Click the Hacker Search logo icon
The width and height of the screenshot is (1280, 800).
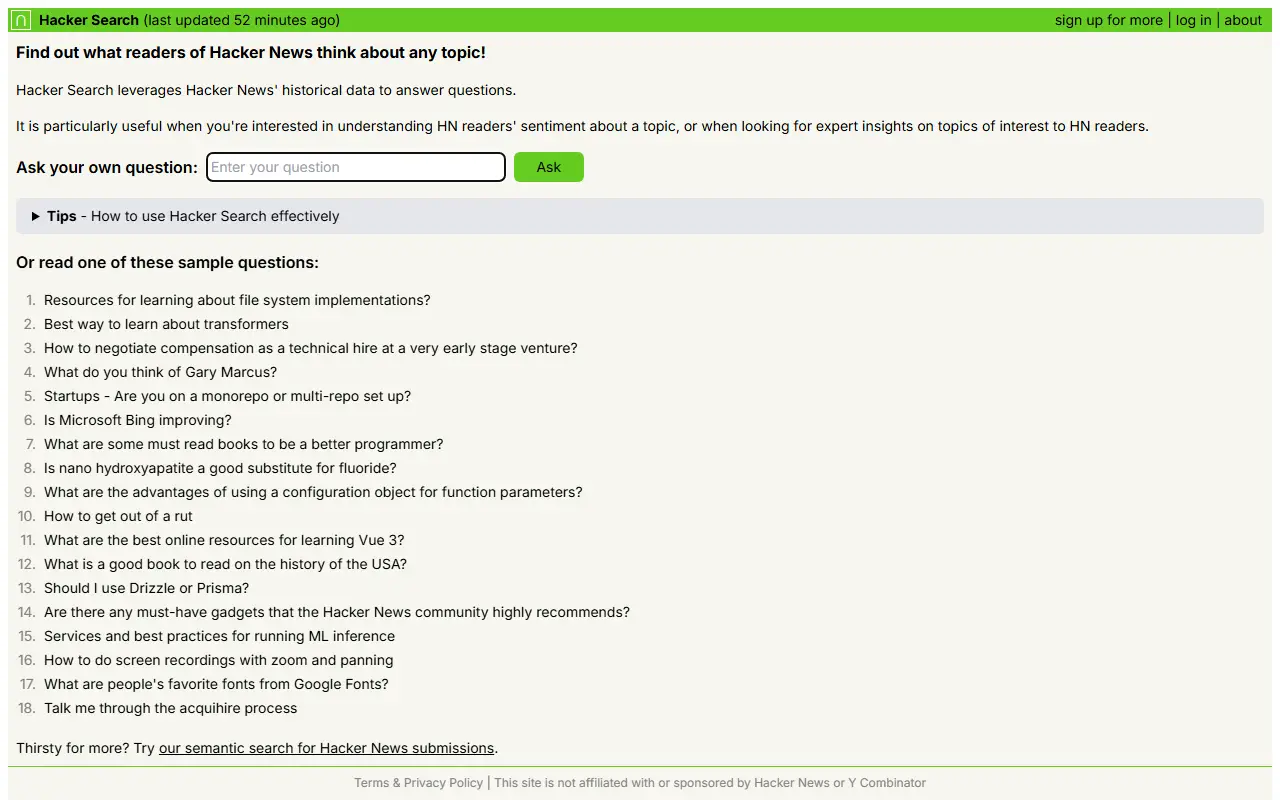(x=21, y=20)
